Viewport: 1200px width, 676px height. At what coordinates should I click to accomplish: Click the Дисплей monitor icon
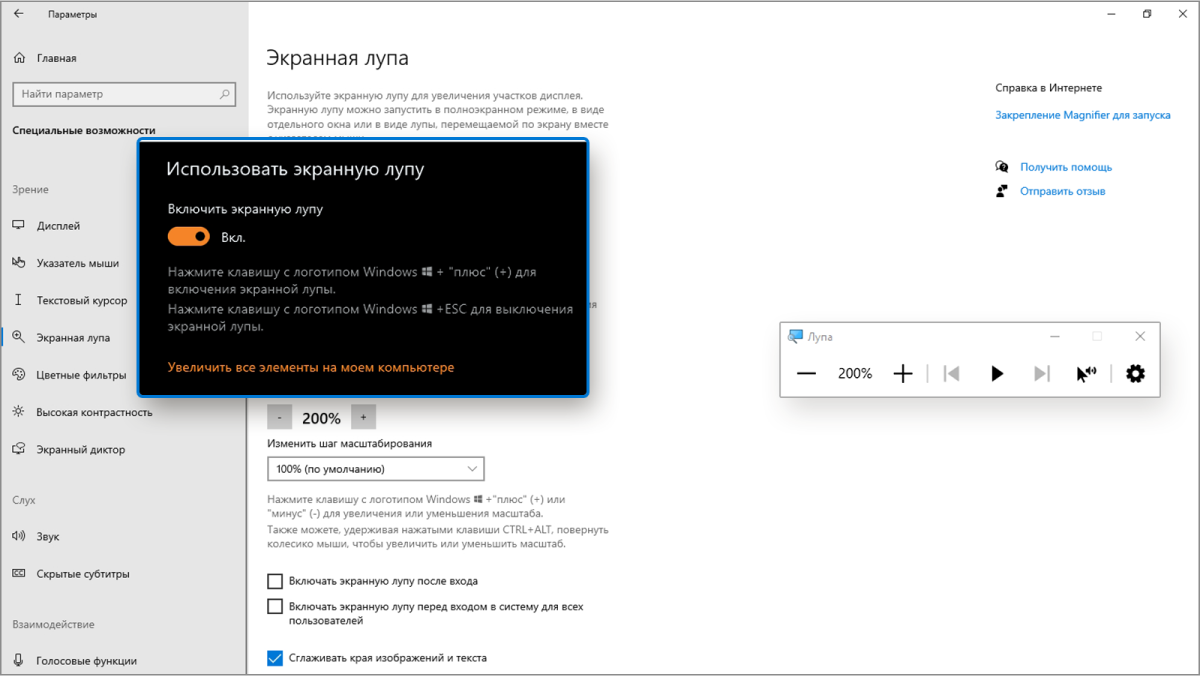pyautogui.click(x=18, y=226)
